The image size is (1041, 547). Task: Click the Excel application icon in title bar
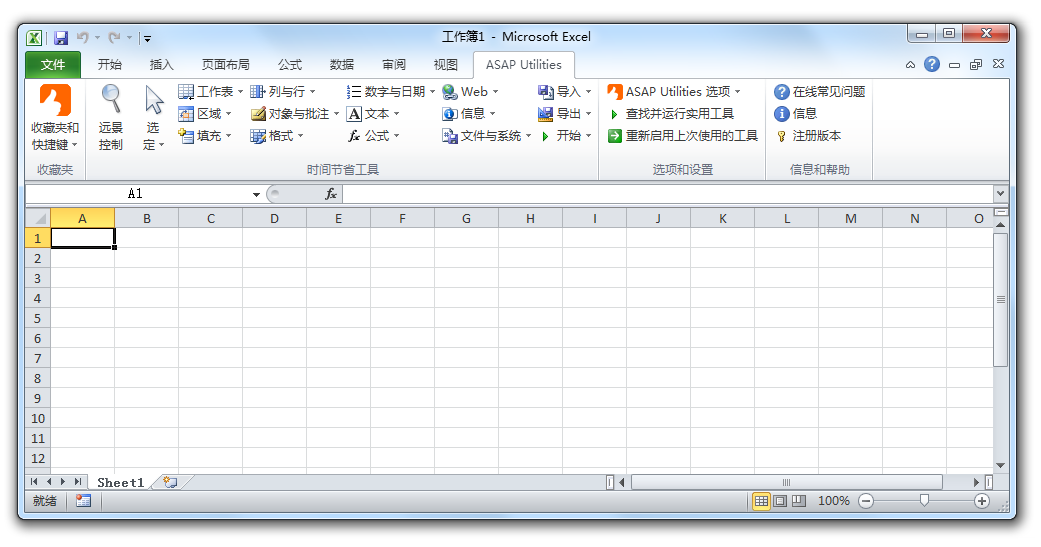35,38
